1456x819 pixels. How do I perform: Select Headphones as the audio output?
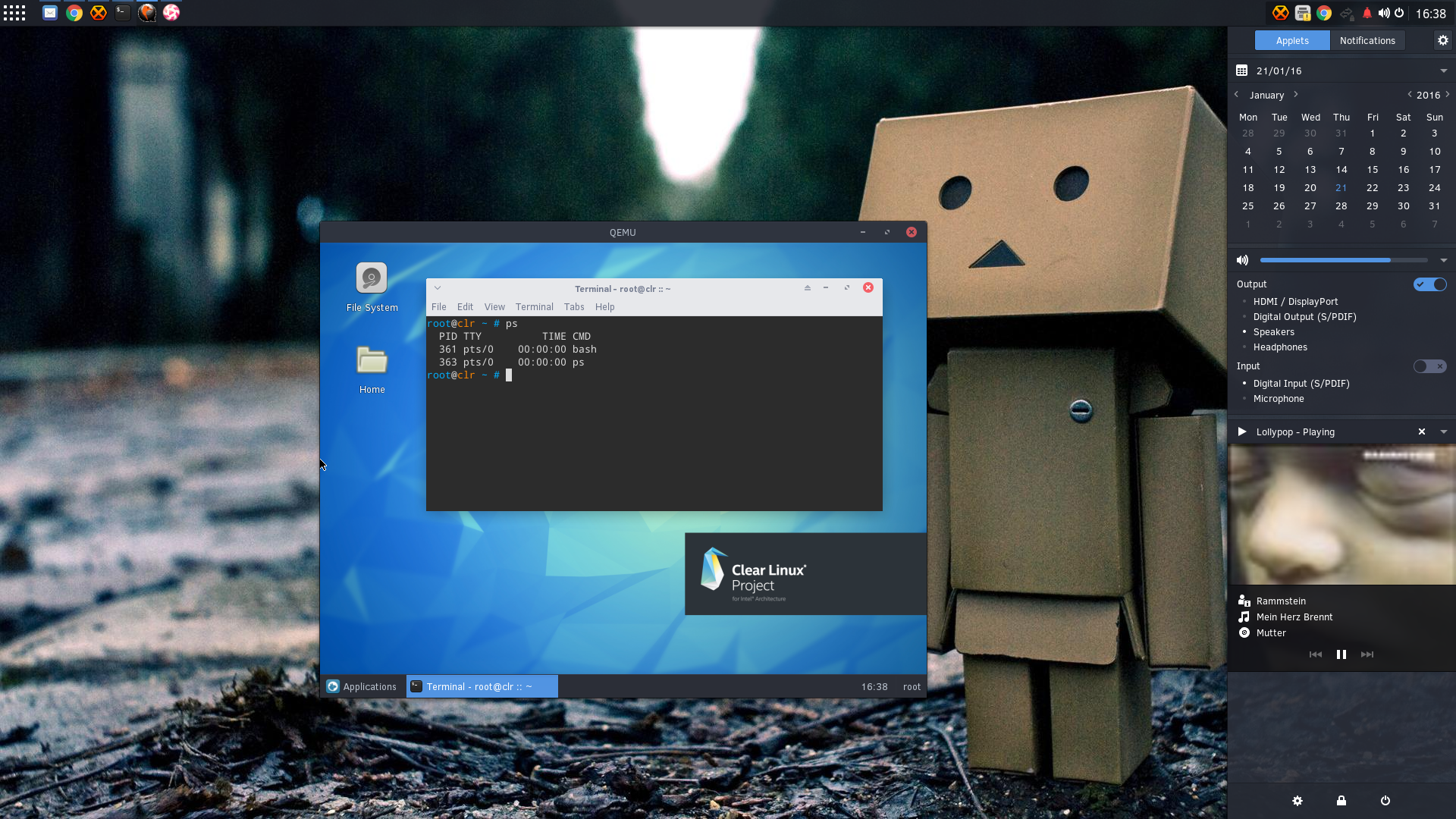[x=1280, y=347]
